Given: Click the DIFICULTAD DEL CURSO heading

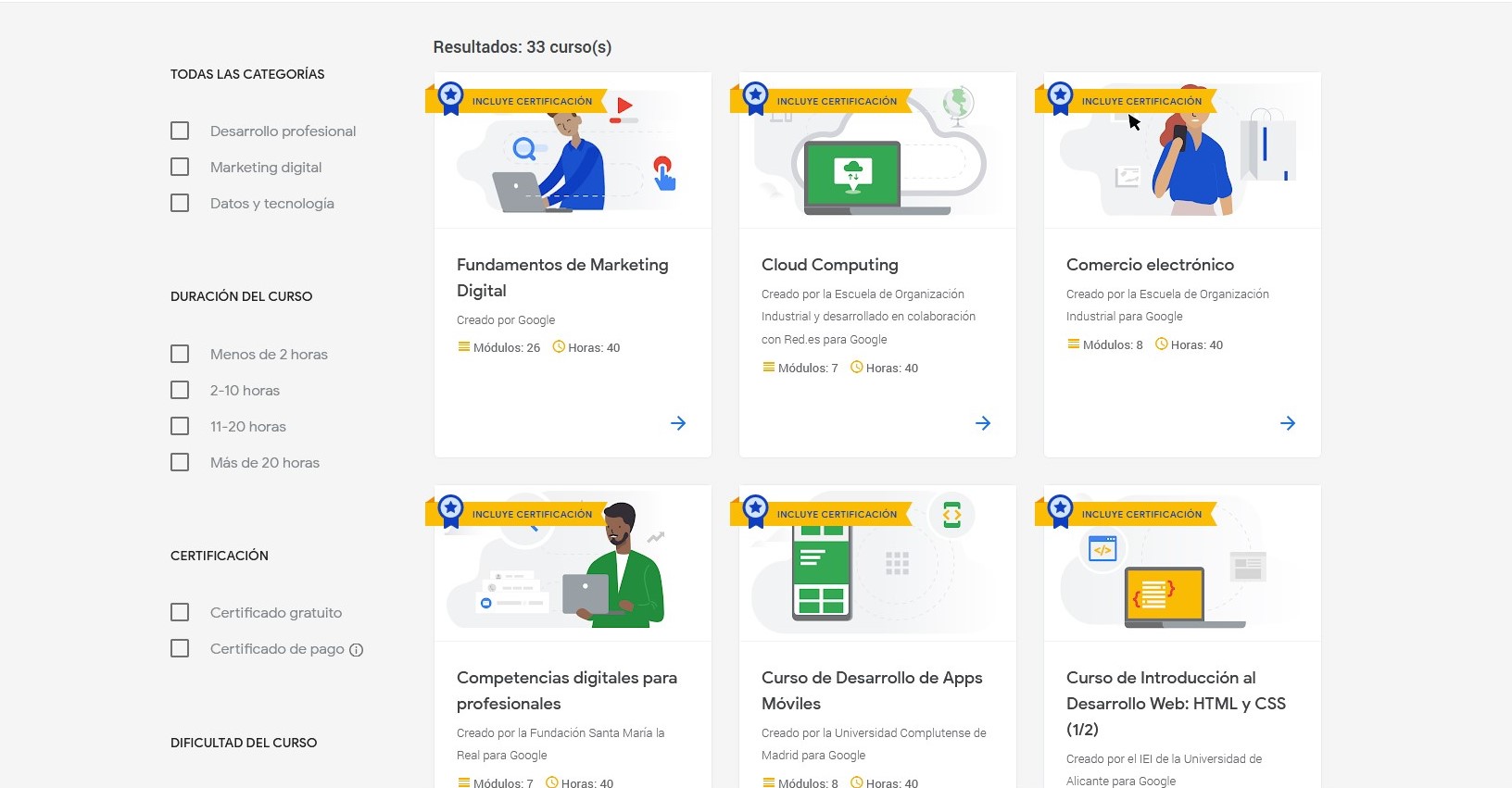Looking at the screenshot, I should click(244, 743).
